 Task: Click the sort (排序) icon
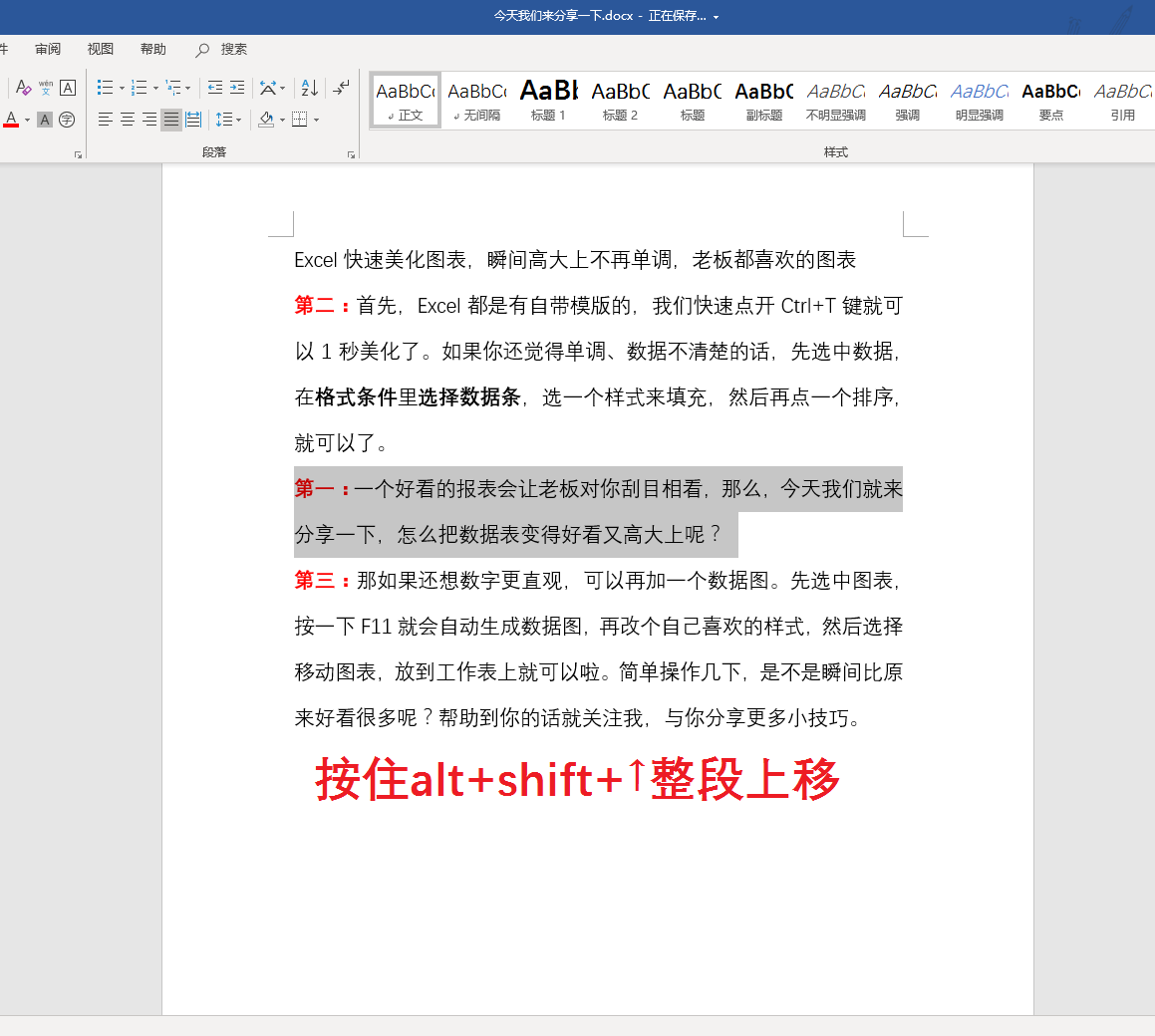click(x=308, y=88)
